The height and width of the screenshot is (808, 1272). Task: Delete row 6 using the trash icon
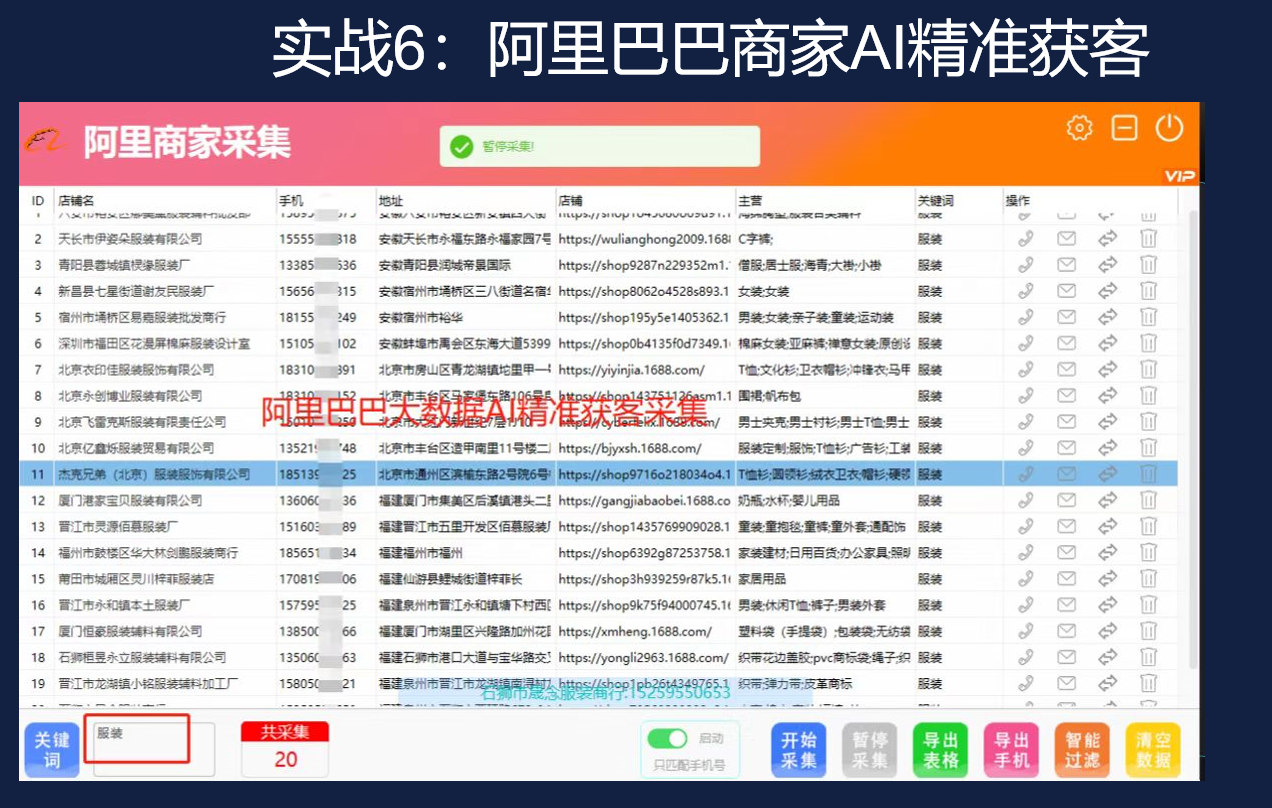click(x=1149, y=344)
